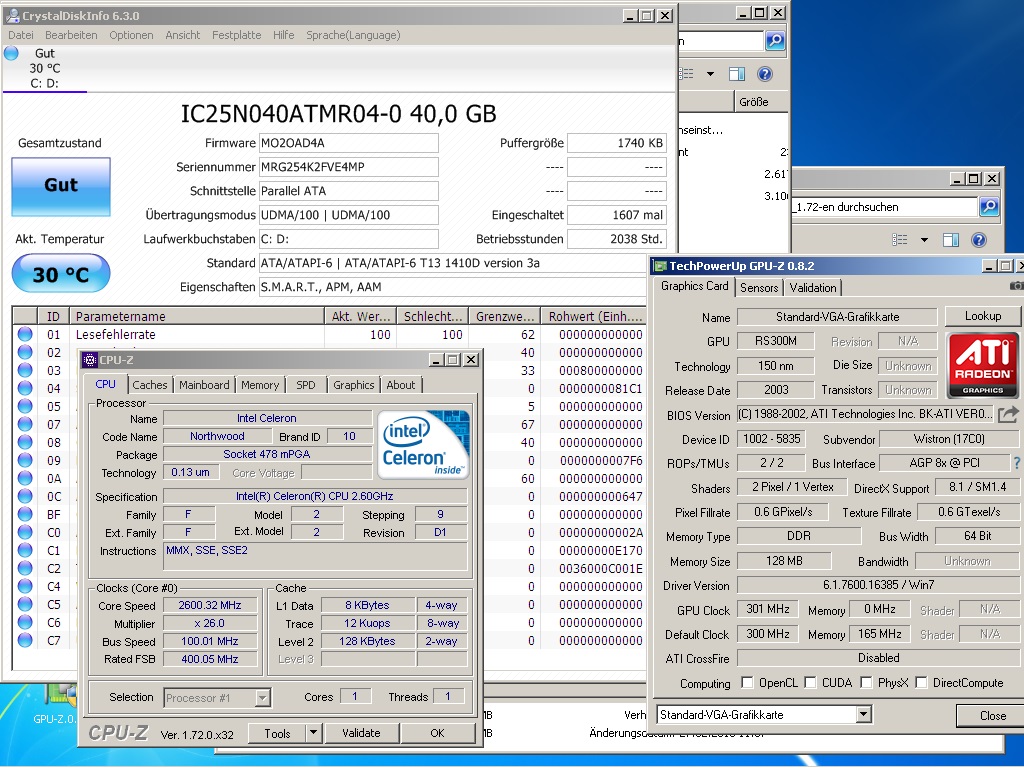Click the Parametername column header
1024x768 pixels.
197,317
